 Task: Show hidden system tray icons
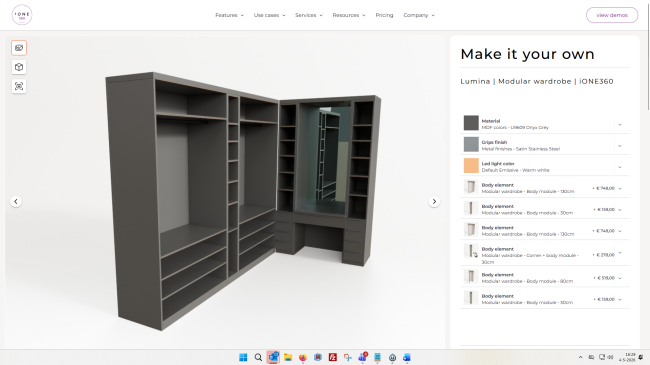tap(580, 357)
